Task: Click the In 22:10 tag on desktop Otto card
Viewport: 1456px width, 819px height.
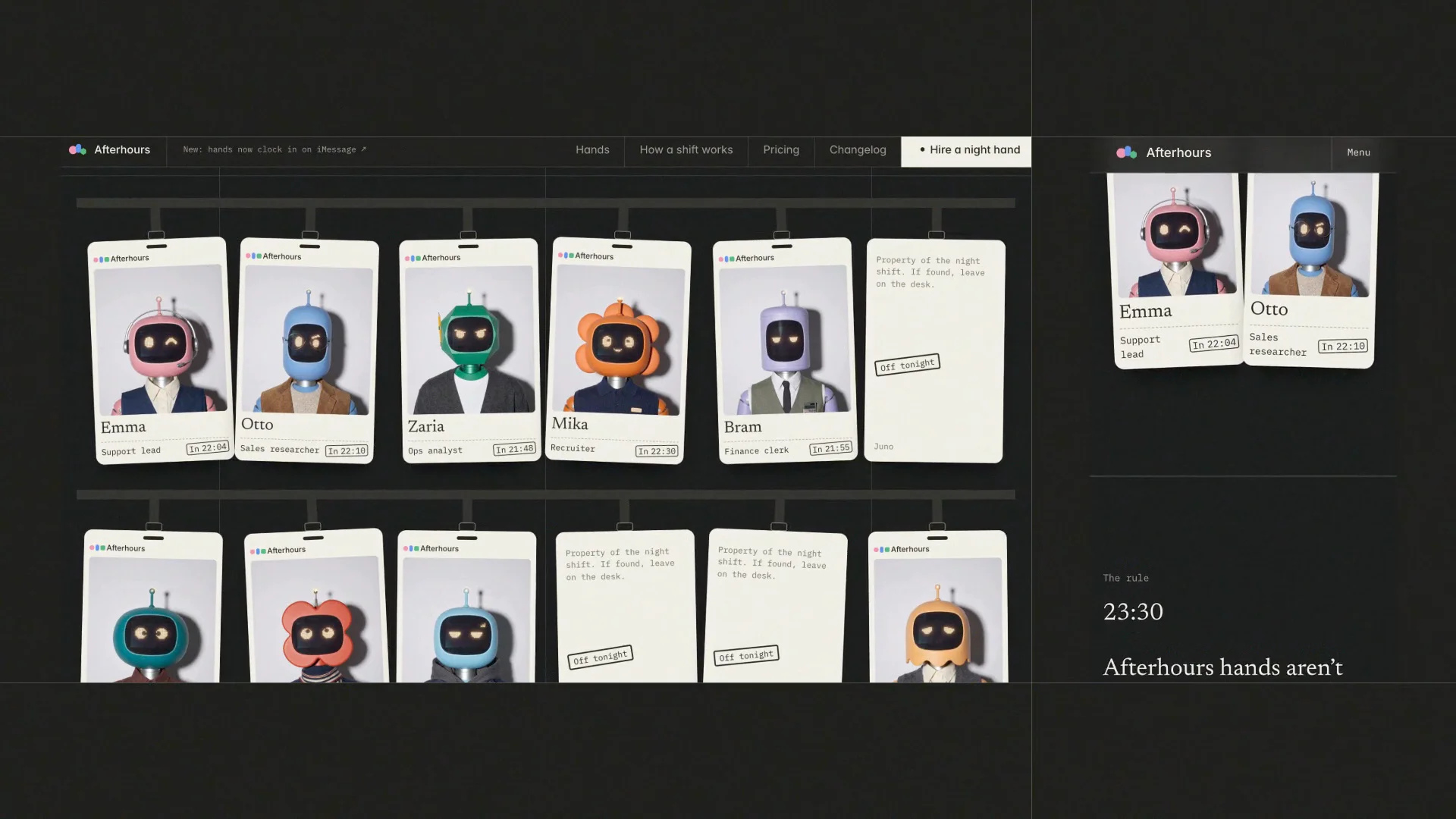Action: click(x=347, y=451)
